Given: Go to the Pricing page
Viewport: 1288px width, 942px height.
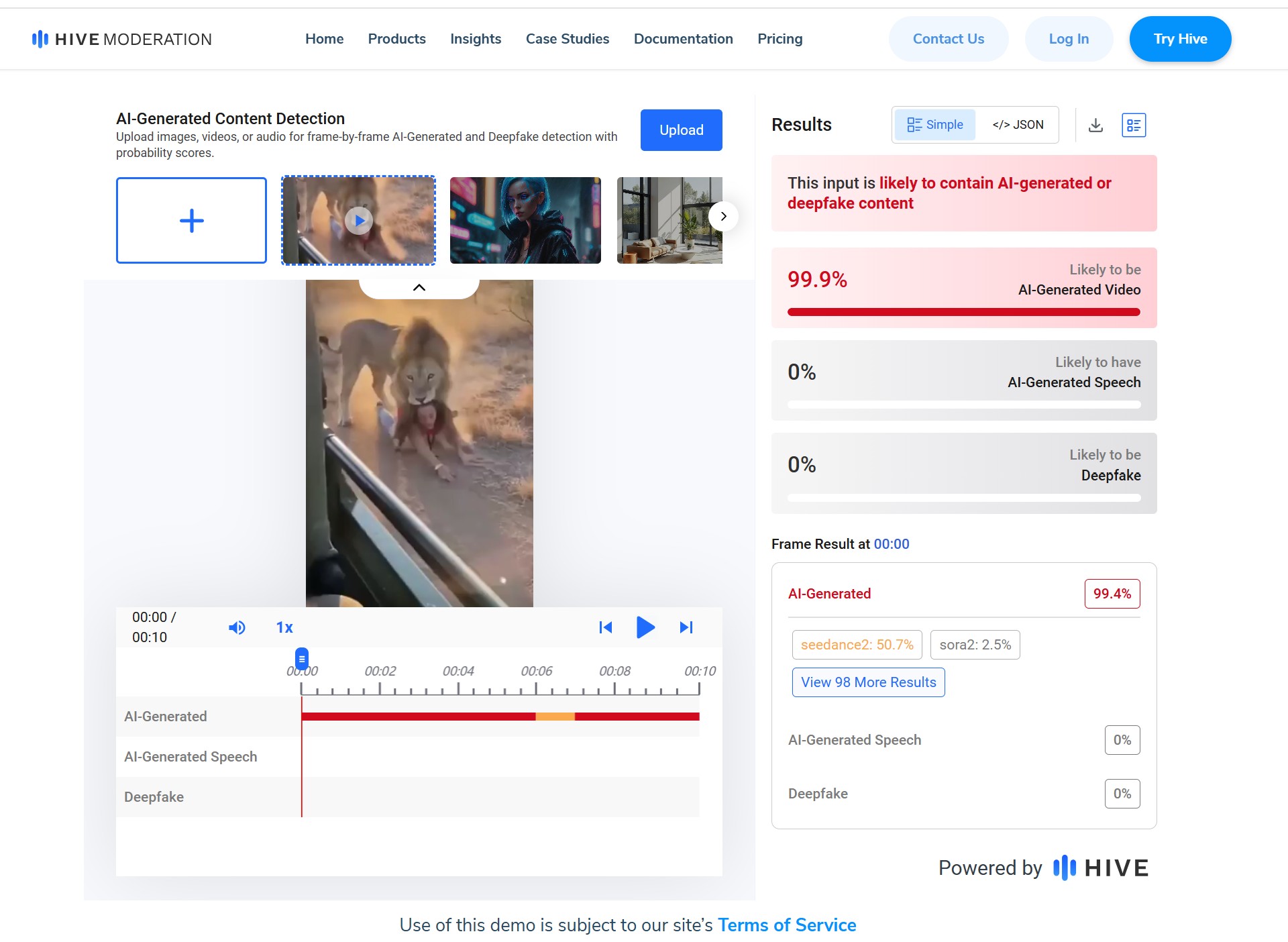Looking at the screenshot, I should click(780, 39).
